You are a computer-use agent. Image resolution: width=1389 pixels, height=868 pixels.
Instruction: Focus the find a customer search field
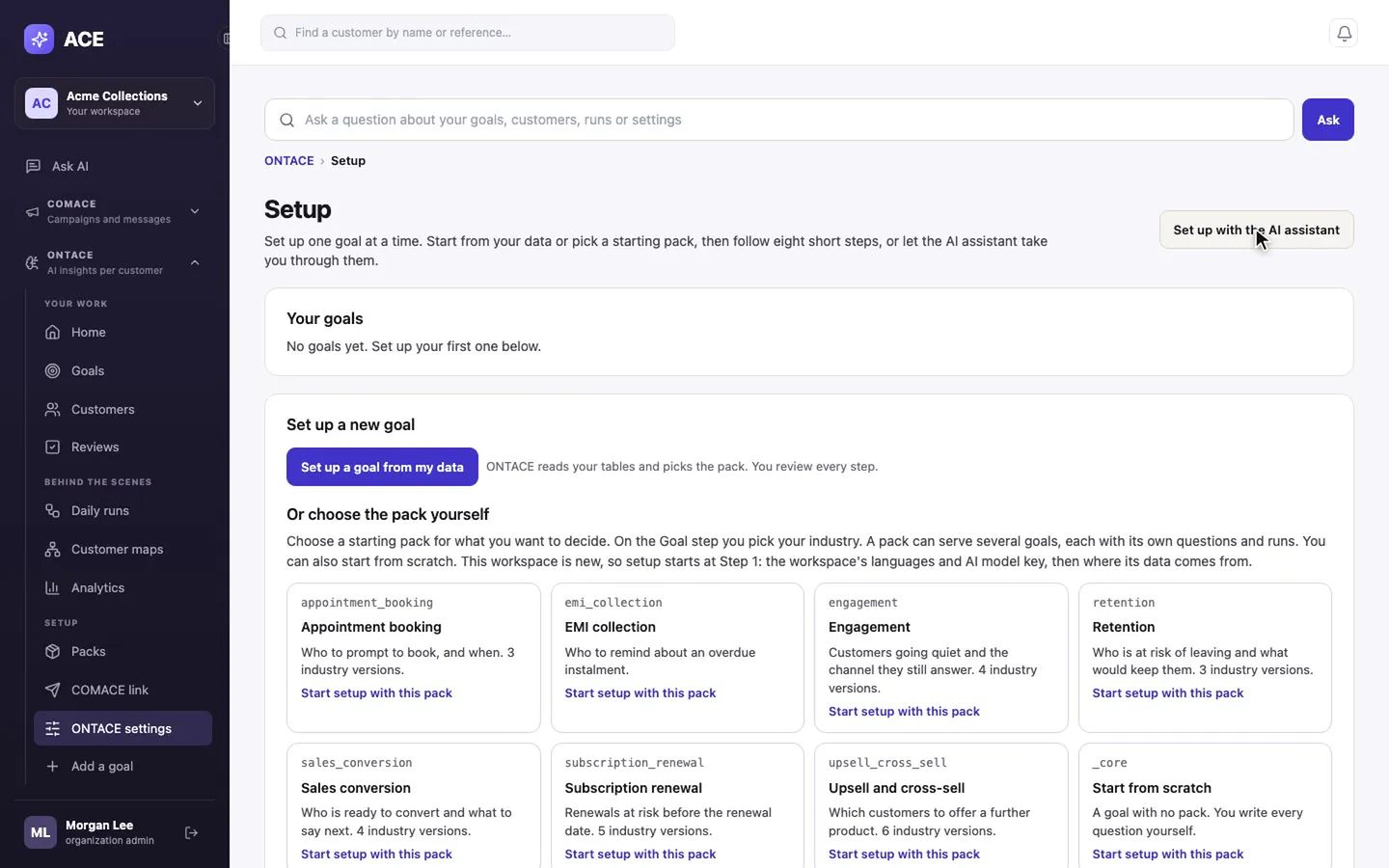468,33
